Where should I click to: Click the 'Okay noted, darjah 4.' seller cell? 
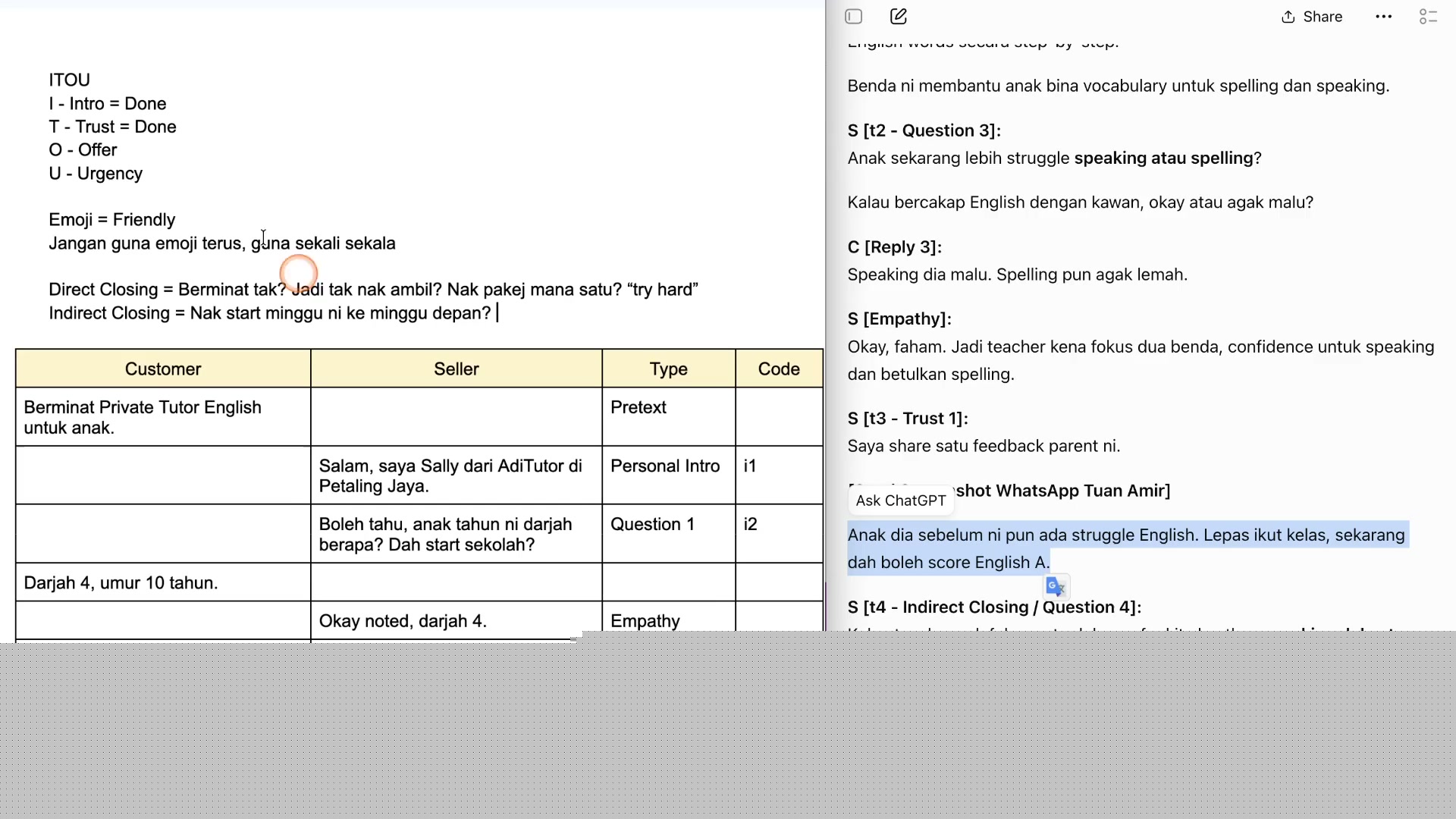[x=457, y=621]
